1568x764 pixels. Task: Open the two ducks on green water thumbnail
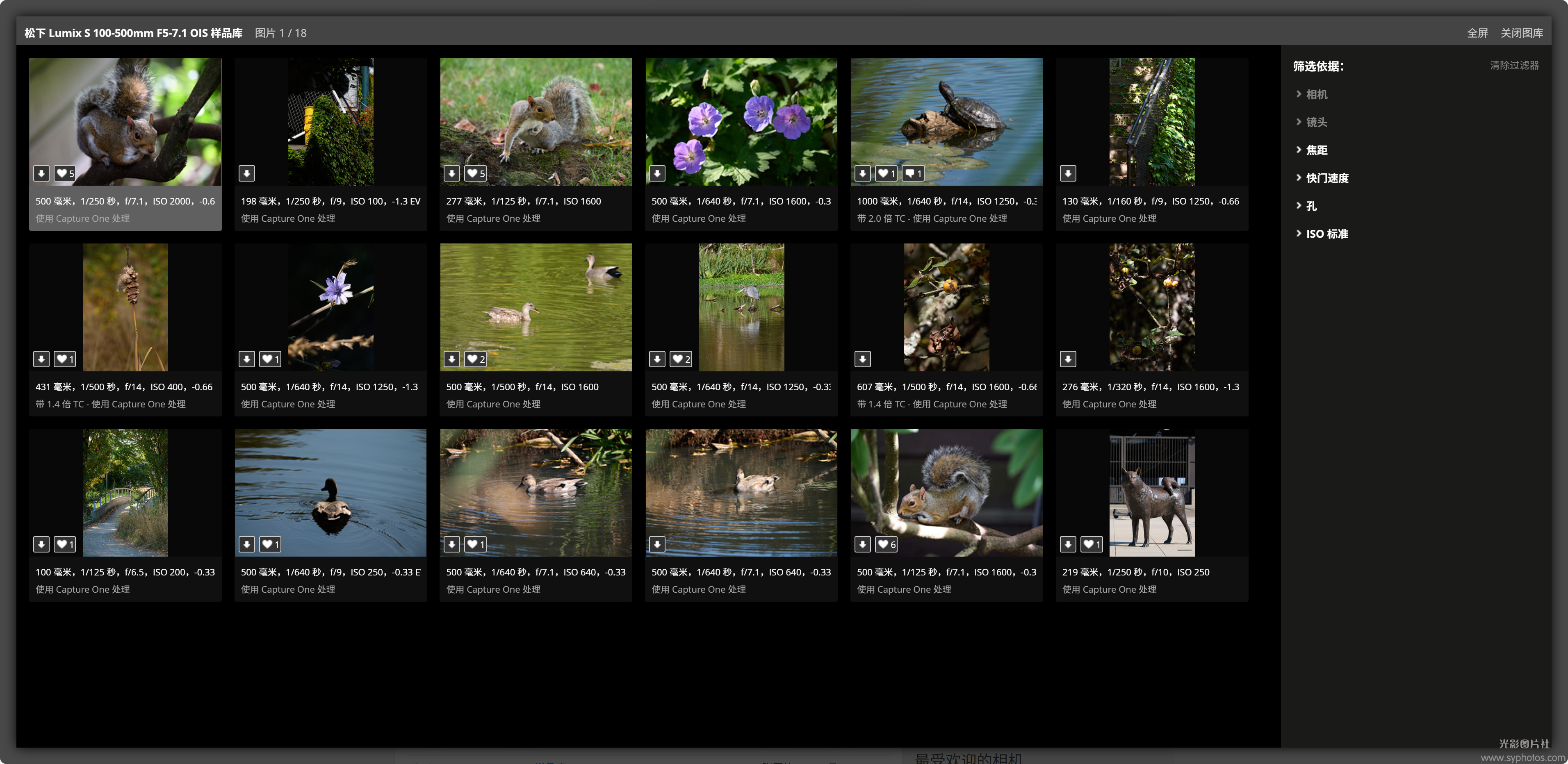536,307
